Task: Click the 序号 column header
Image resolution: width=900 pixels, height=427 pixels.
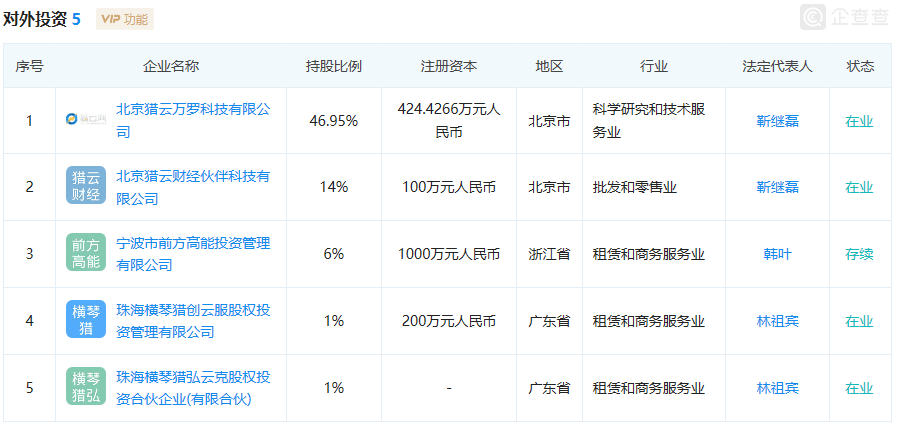Action: [x=29, y=66]
